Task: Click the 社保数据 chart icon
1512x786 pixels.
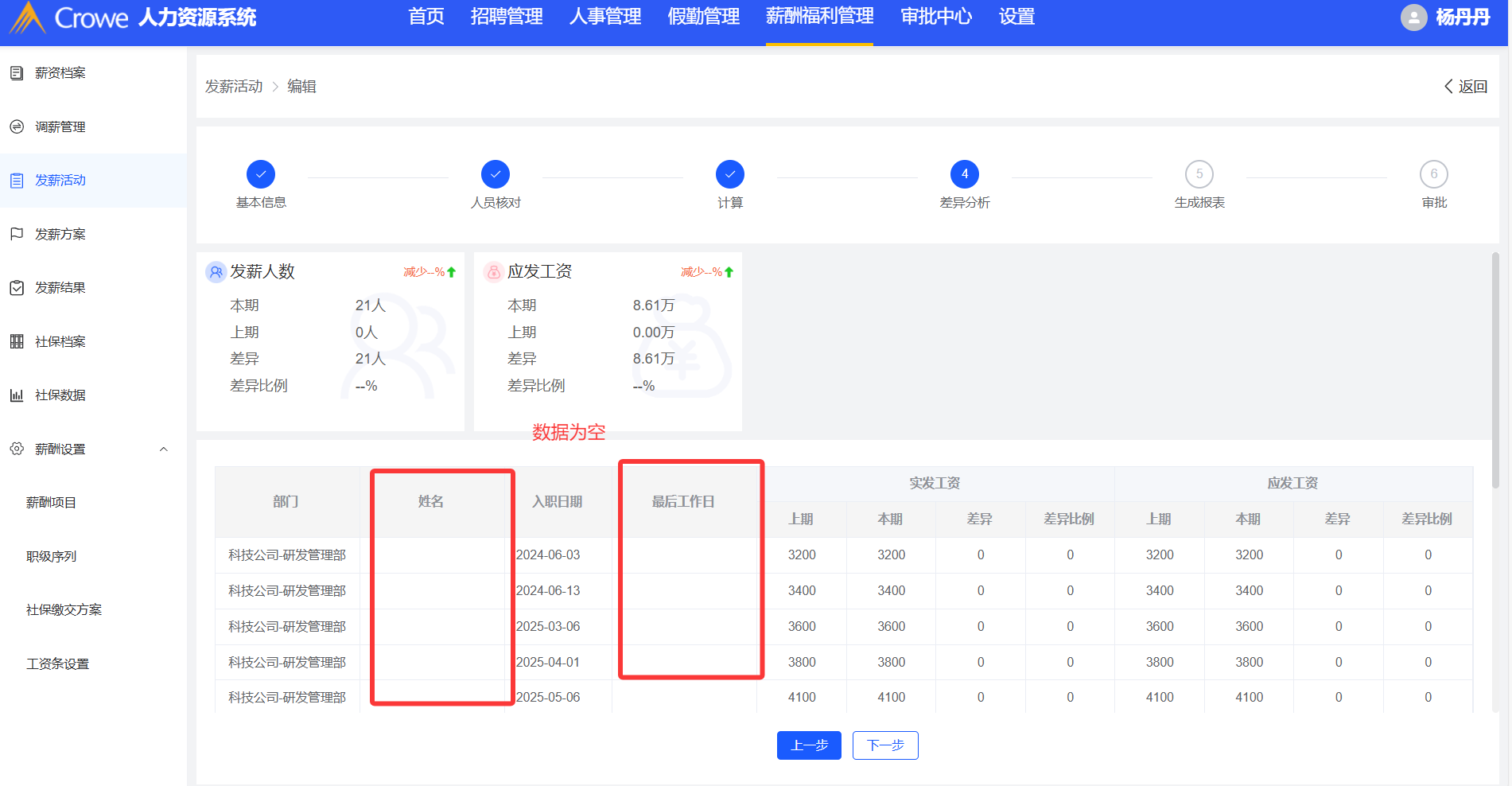Action: click(x=17, y=395)
